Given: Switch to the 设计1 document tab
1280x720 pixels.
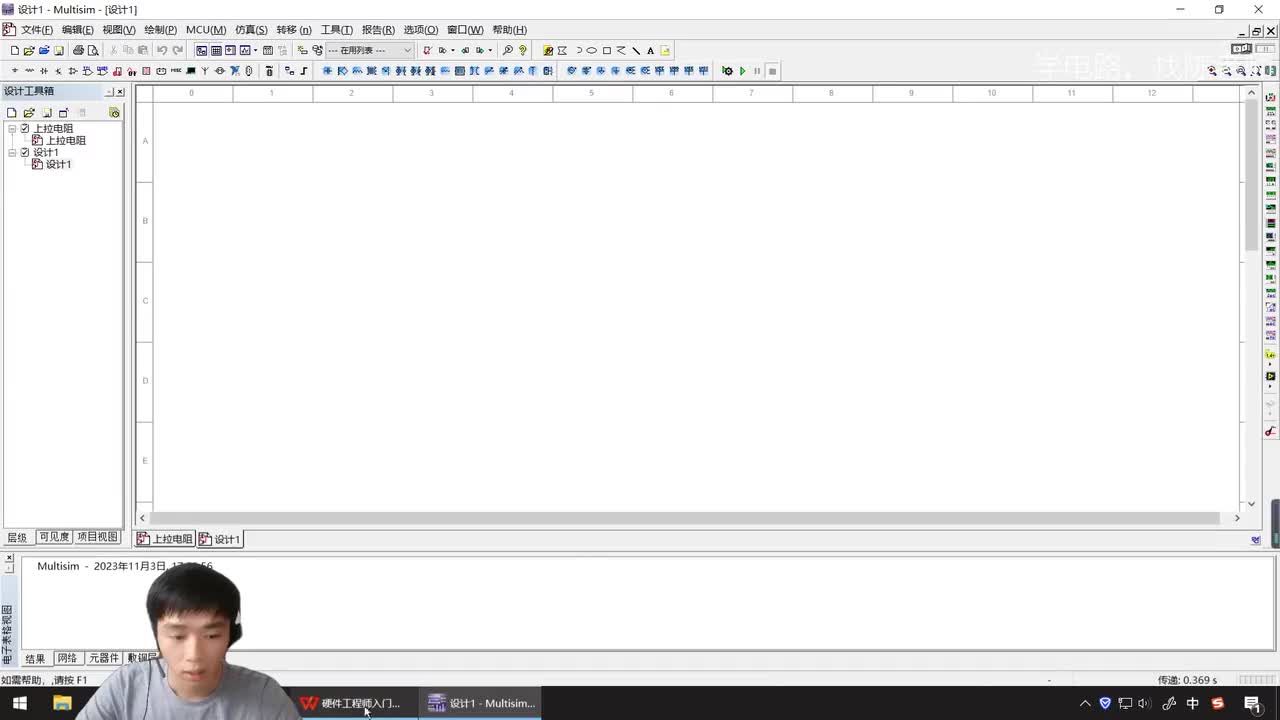Looking at the screenshot, I should click(220, 539).
